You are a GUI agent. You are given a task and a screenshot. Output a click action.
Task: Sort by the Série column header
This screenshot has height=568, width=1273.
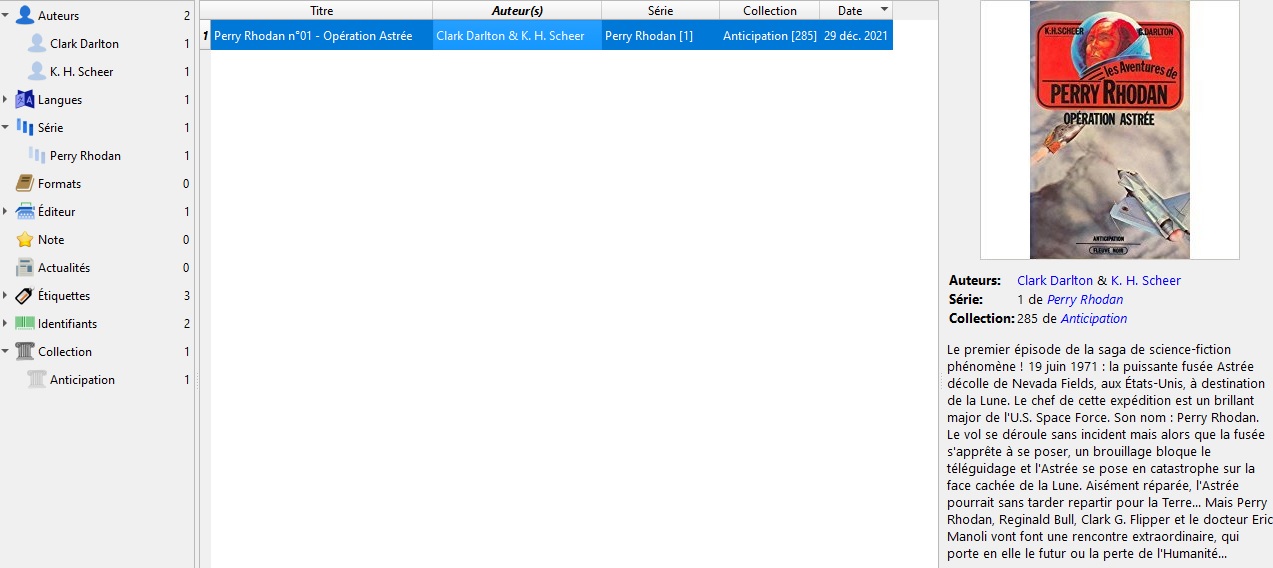pyautogui.click(x=660, y=10)
